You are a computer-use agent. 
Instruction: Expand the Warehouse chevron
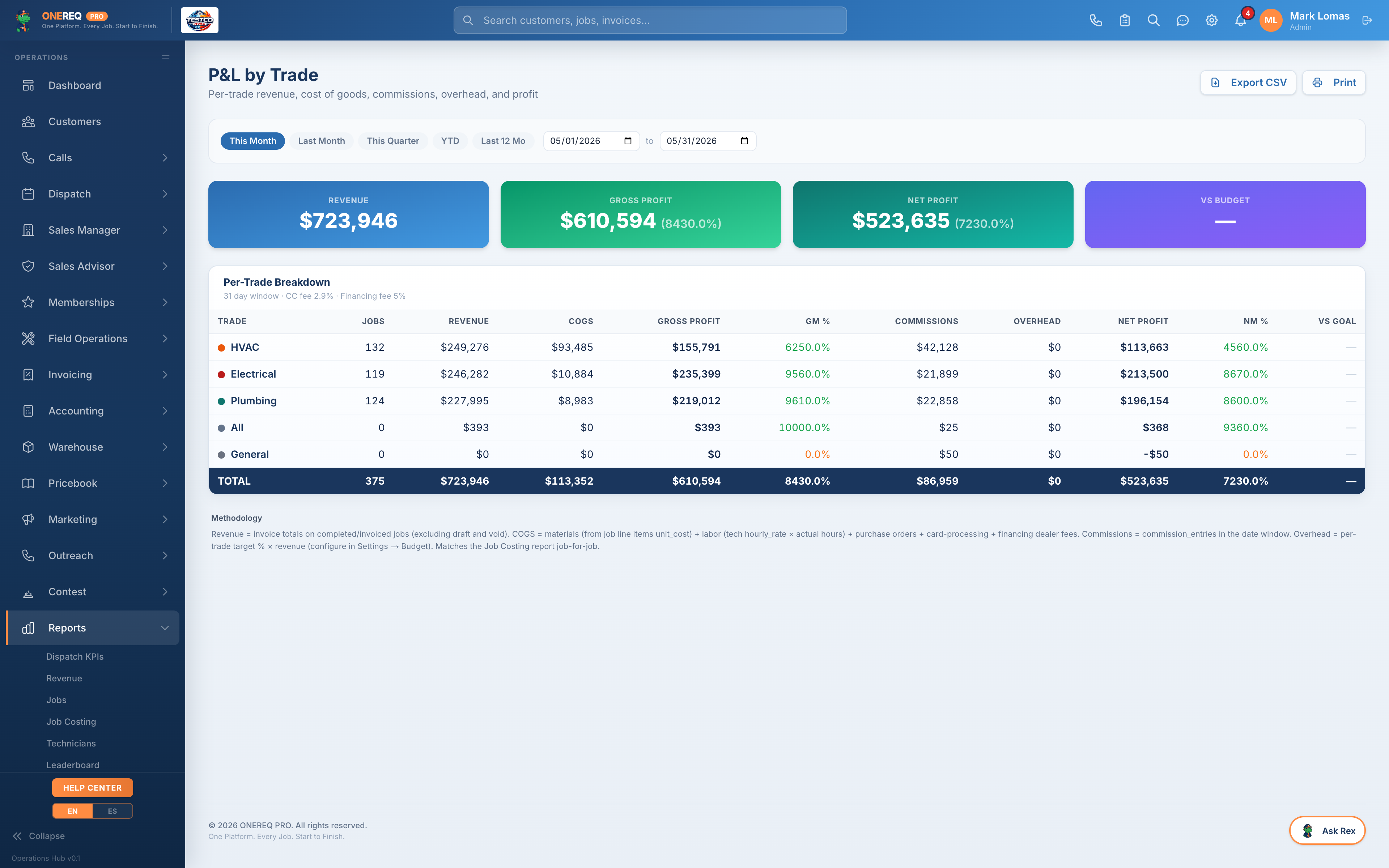pos(165,447)
